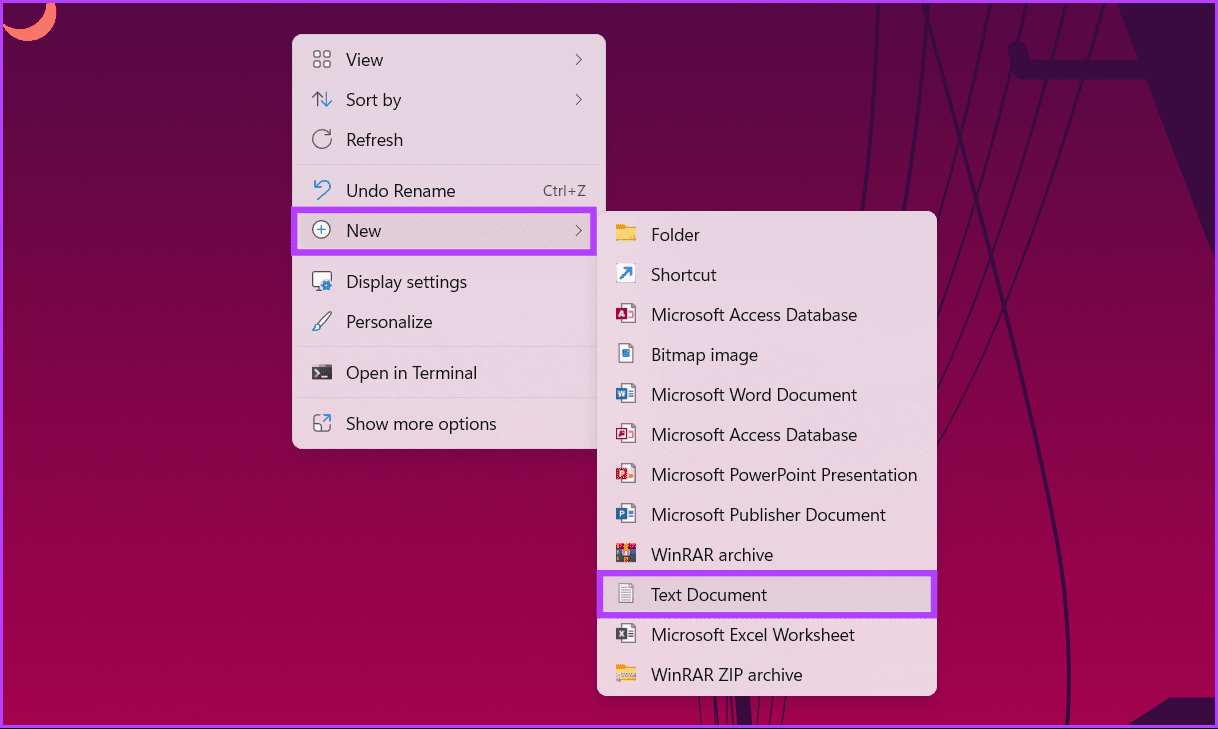The image size is (1218, 729).
Task: Click the Sort by arrows icon
Action: click(x=321, y=100)
